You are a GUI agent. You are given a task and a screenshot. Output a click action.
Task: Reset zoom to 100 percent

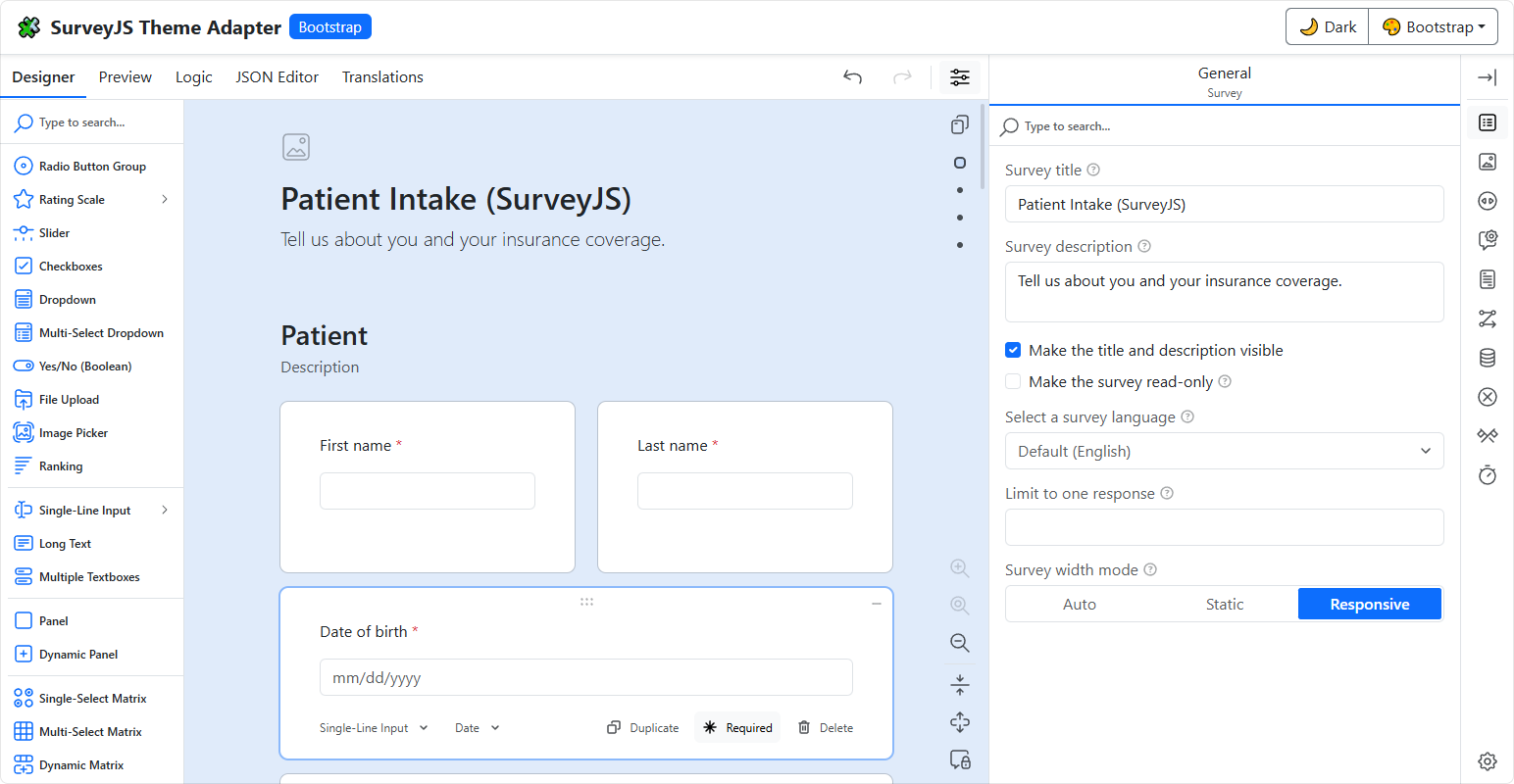(x=960, y=606)
